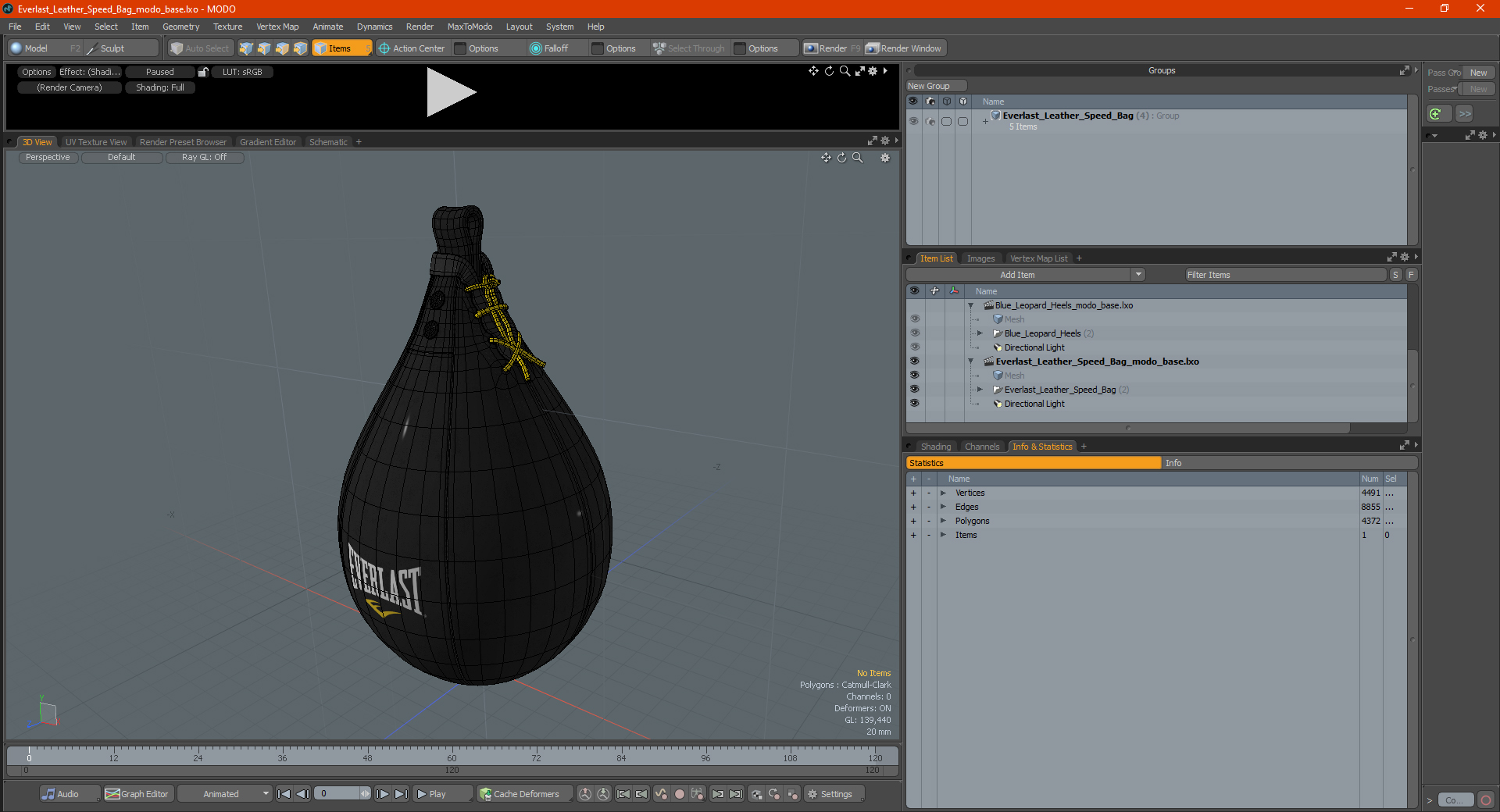Toggle visibility of Blue_Leopard_Heels item

pos(914,333)
